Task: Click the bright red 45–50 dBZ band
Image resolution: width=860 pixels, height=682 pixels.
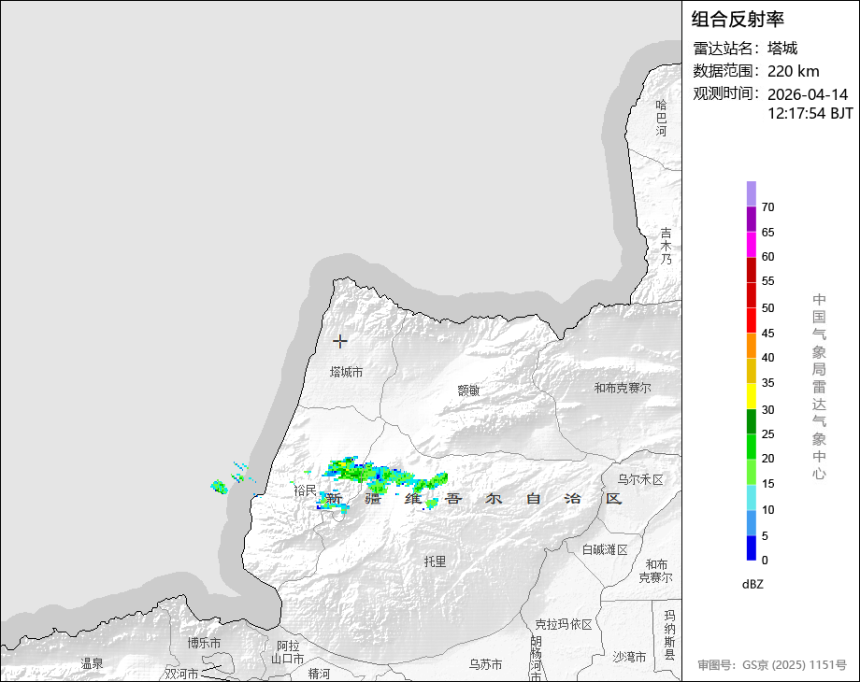Action: [x=751, y=320]
